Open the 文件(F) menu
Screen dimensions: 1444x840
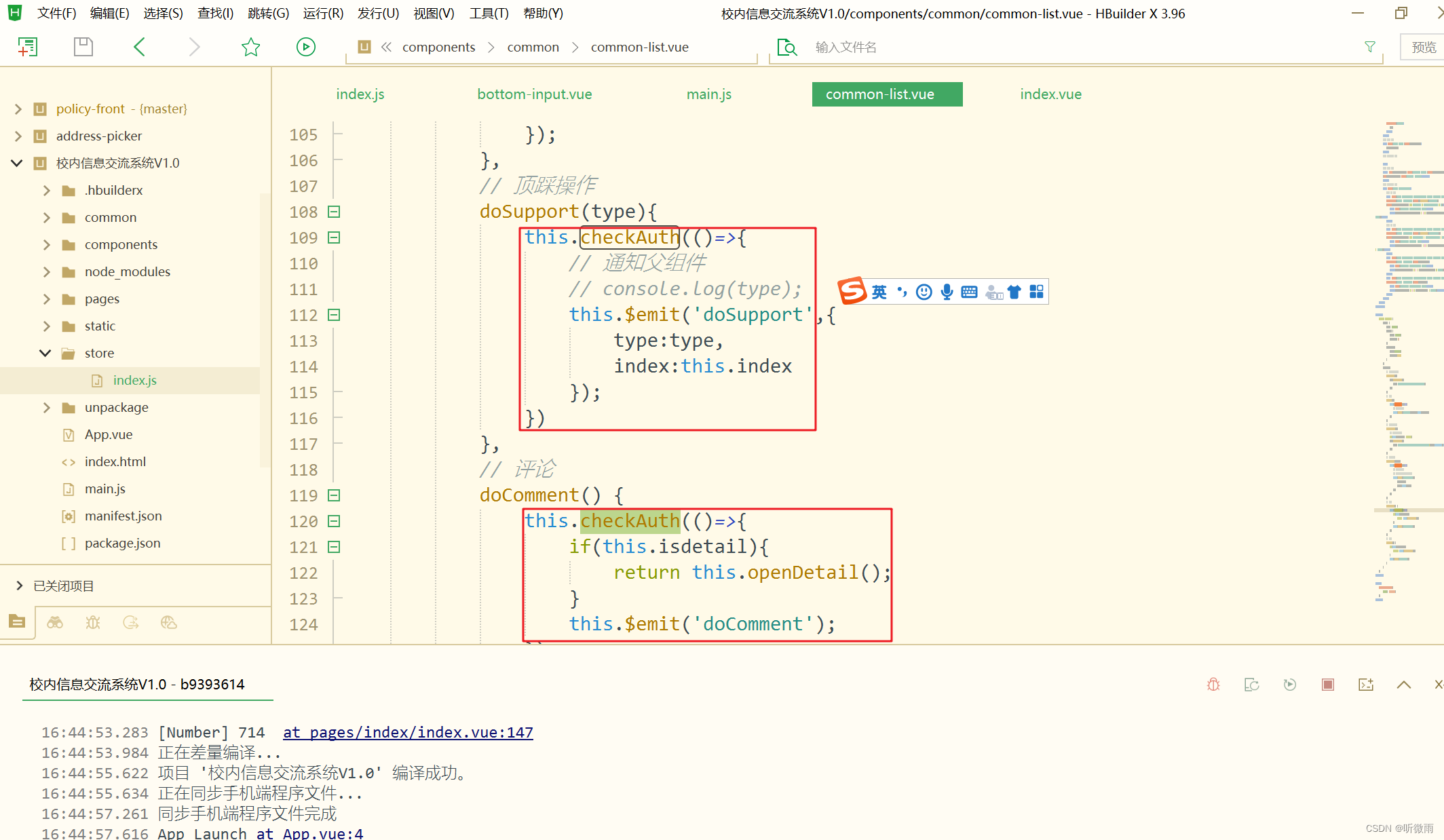(56, 14)
